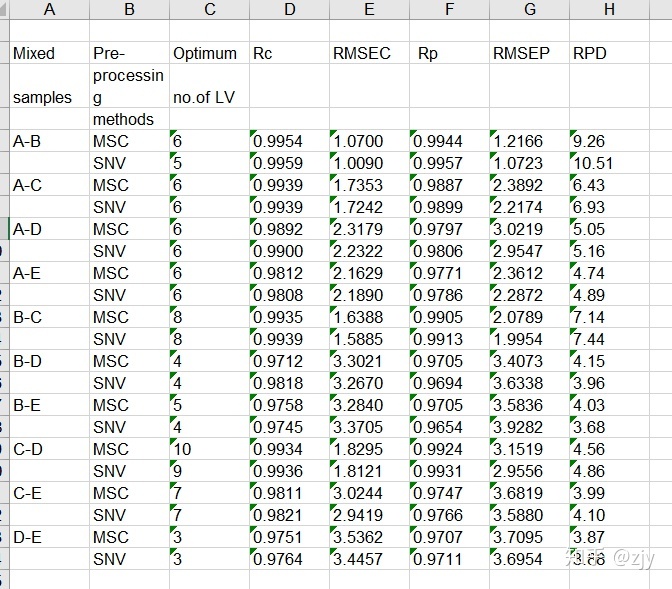Screen dimensions: 672x589
Task: Click RMSEP value 1.9954
Action: tap(530, 339)
